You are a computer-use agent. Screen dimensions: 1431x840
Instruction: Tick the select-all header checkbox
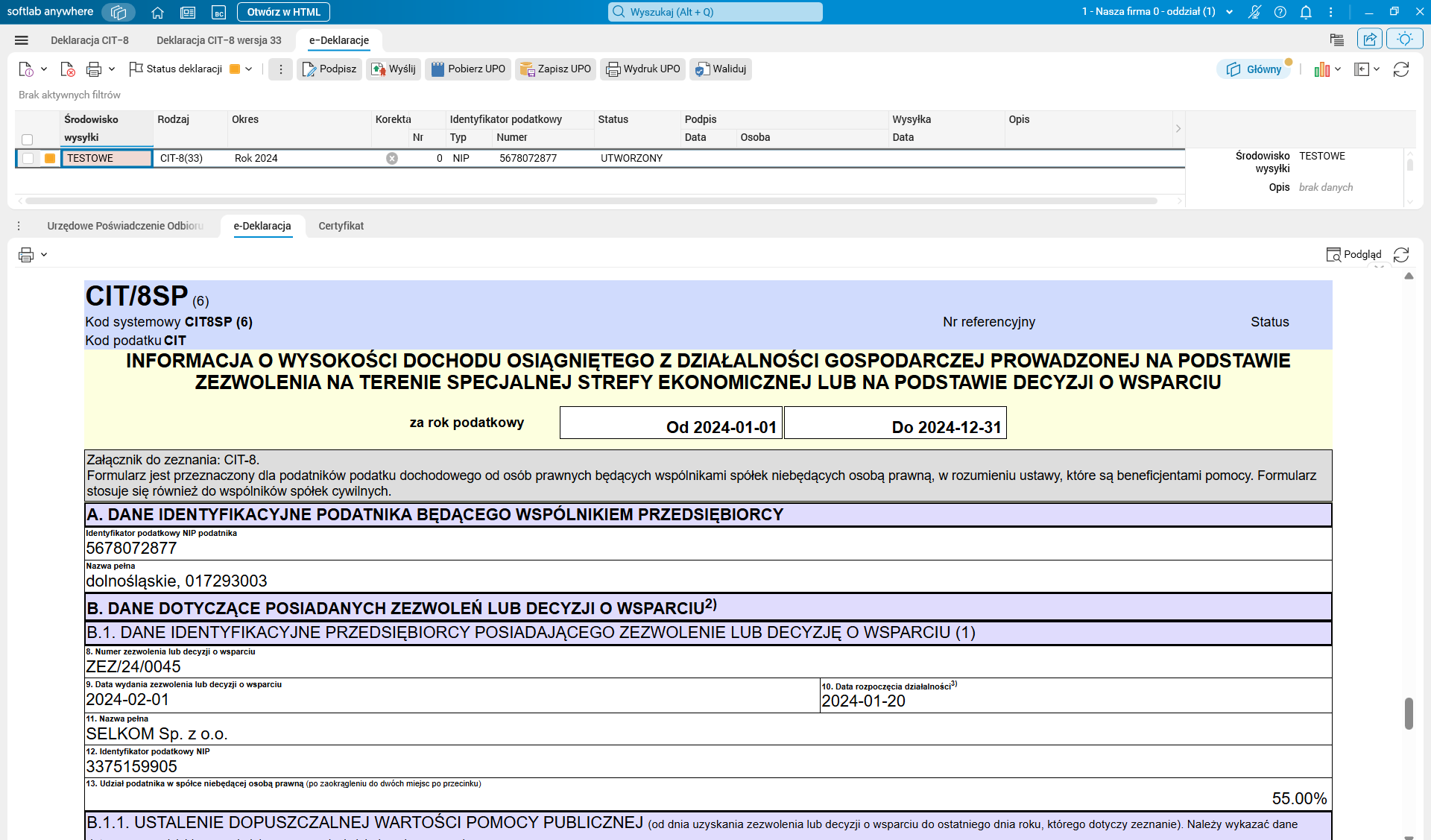click(28, 139)
